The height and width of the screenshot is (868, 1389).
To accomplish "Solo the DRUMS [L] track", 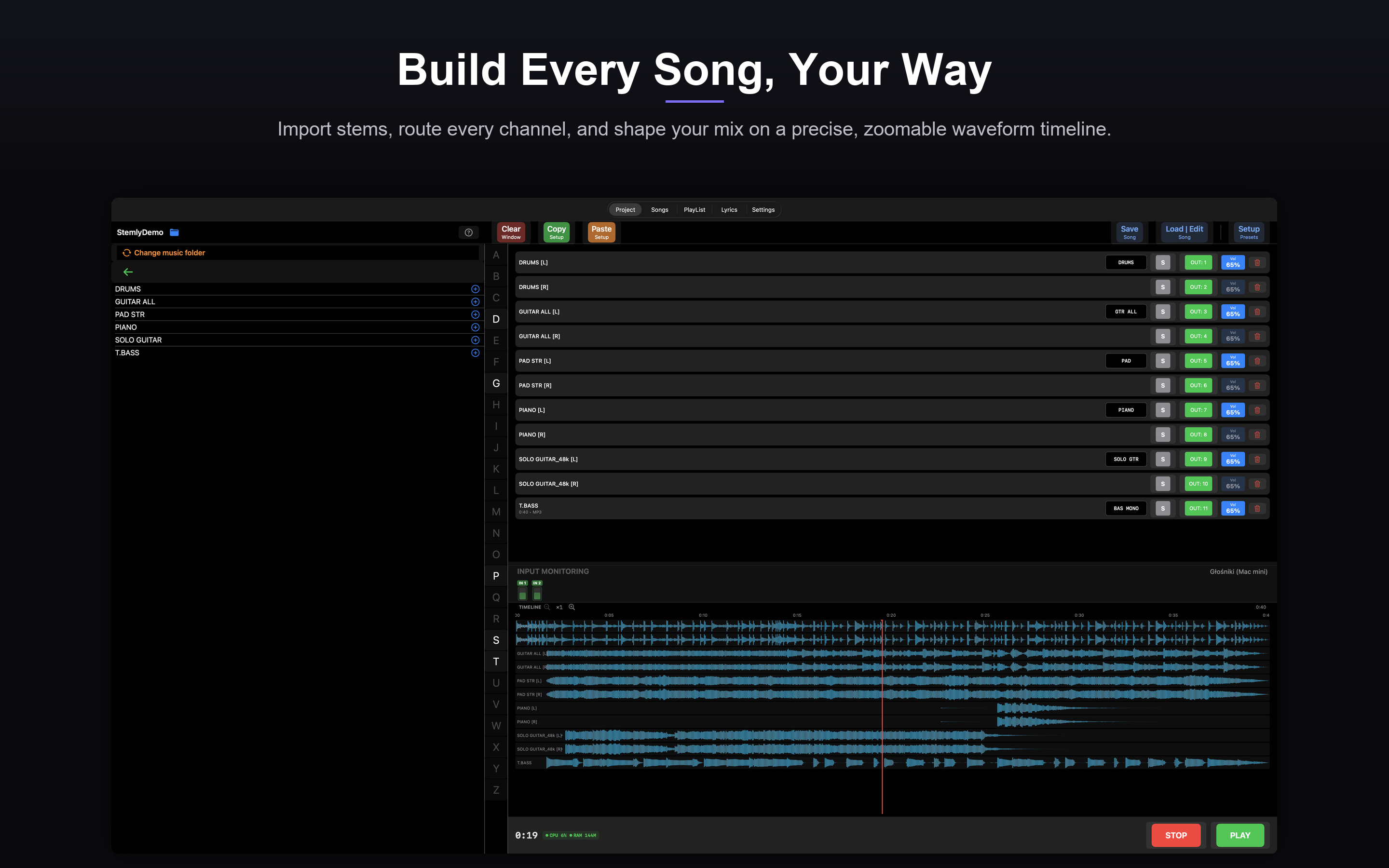I will click(x=1163, y=263).
